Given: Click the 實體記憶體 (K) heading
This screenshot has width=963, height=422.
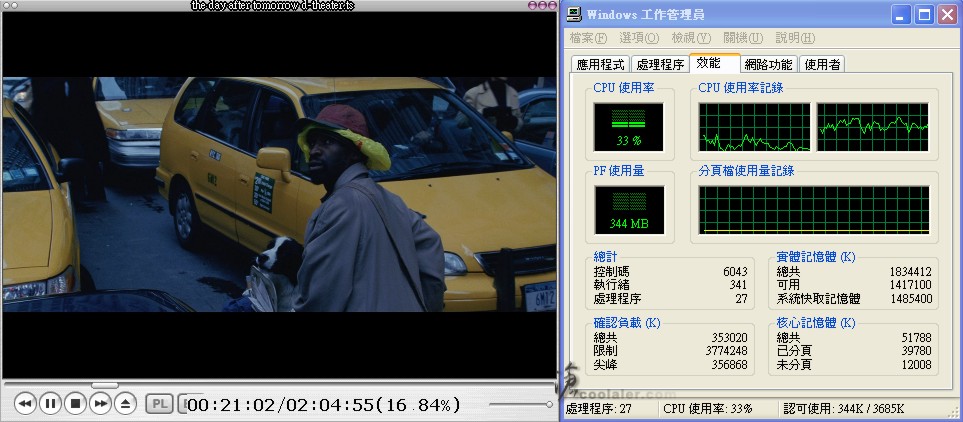Looking at the screenshot, I should coord(816,257).
